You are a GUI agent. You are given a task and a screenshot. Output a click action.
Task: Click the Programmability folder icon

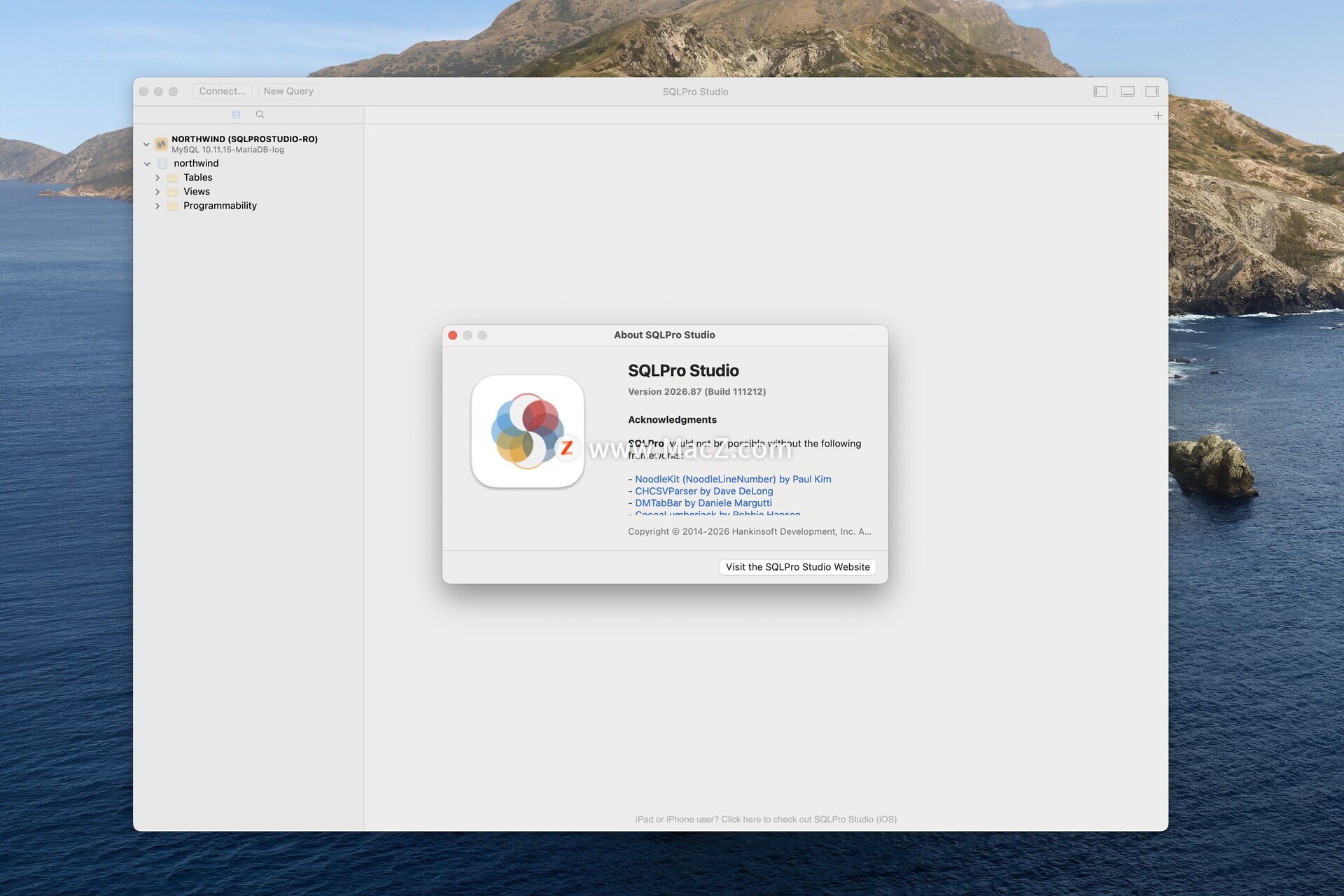173,206
